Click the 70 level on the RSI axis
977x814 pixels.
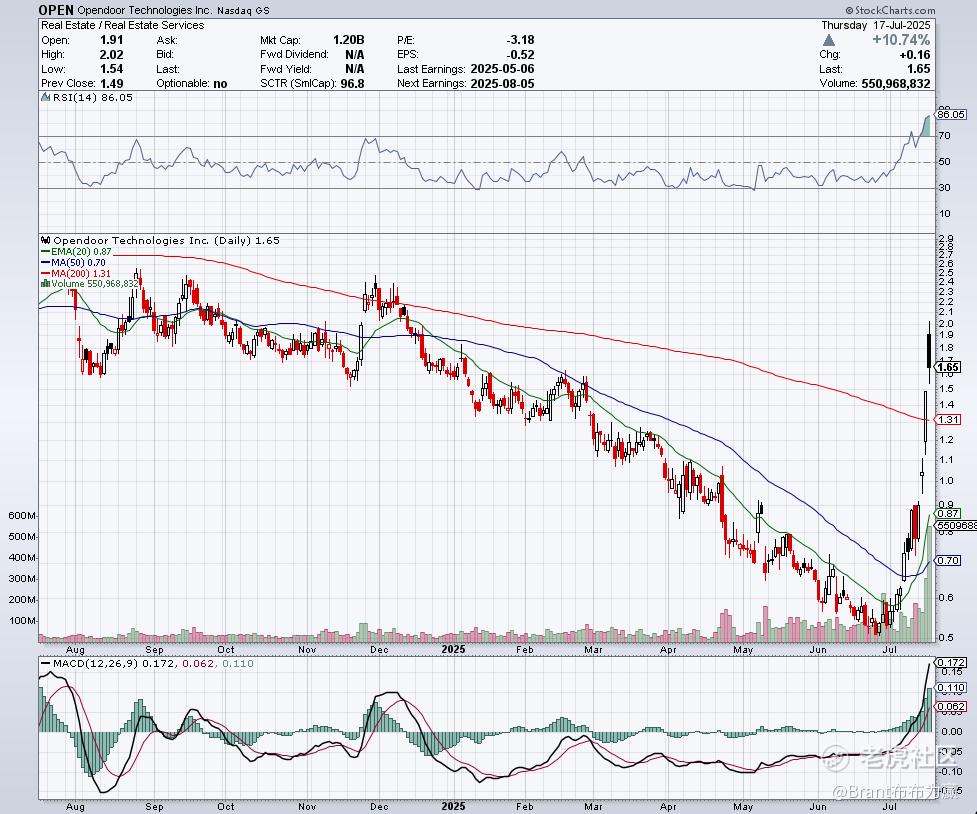tap(945, 136)
